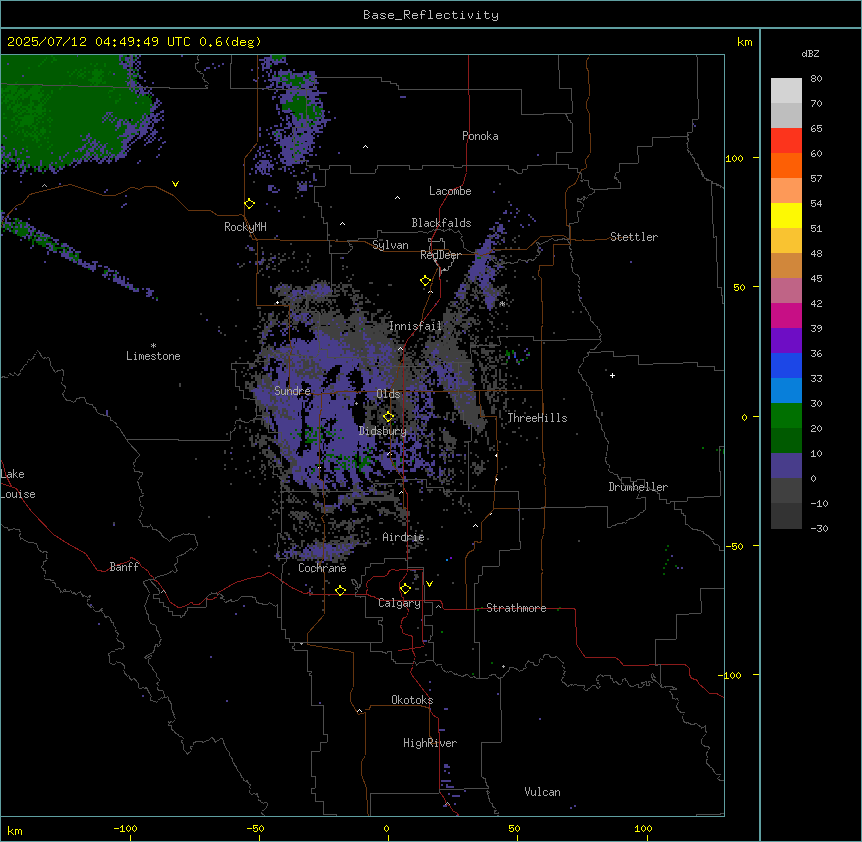Click the light blue 33 dBZ legend swatch
This screenshot has height=842, width=862.
(x=786, y=391)
